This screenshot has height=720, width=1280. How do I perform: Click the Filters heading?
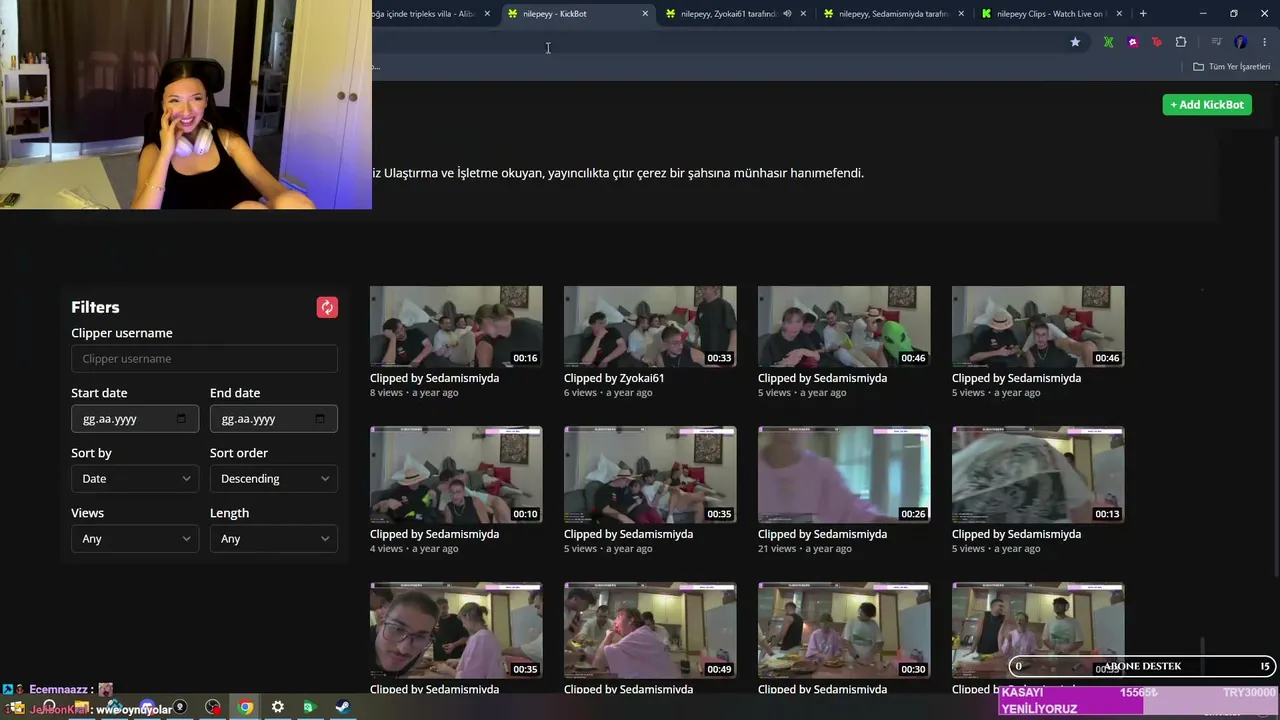coord(95,307)
